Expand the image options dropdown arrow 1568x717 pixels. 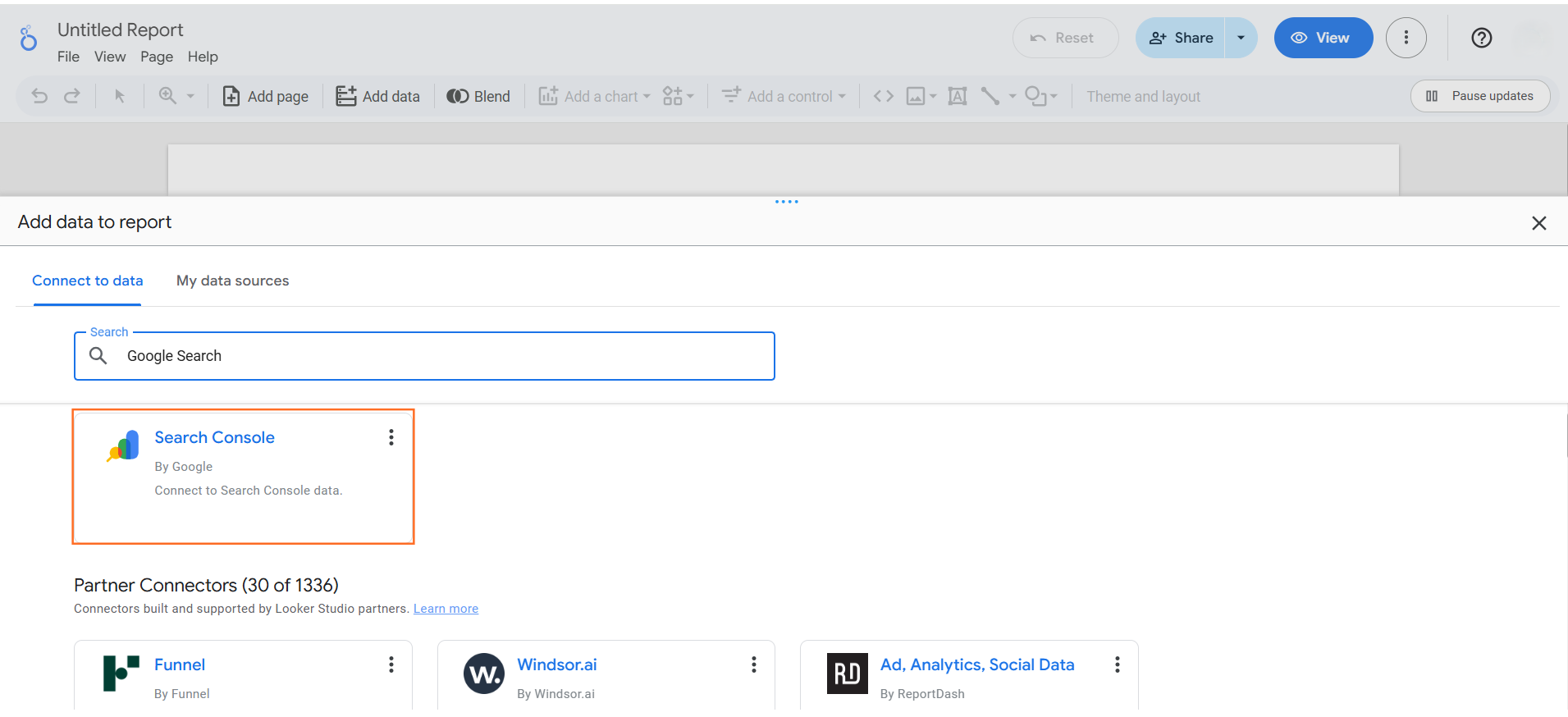coord(933,96)
